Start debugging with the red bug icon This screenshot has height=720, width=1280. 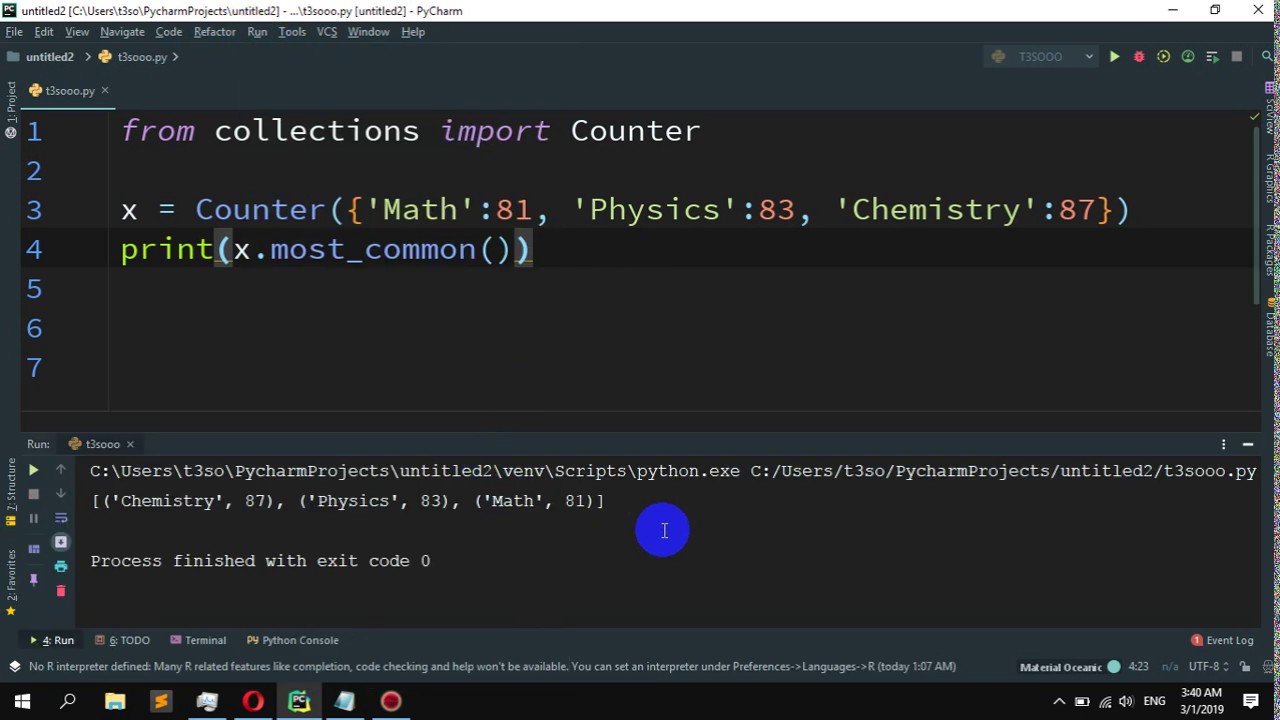click(x=1139, y=57)
